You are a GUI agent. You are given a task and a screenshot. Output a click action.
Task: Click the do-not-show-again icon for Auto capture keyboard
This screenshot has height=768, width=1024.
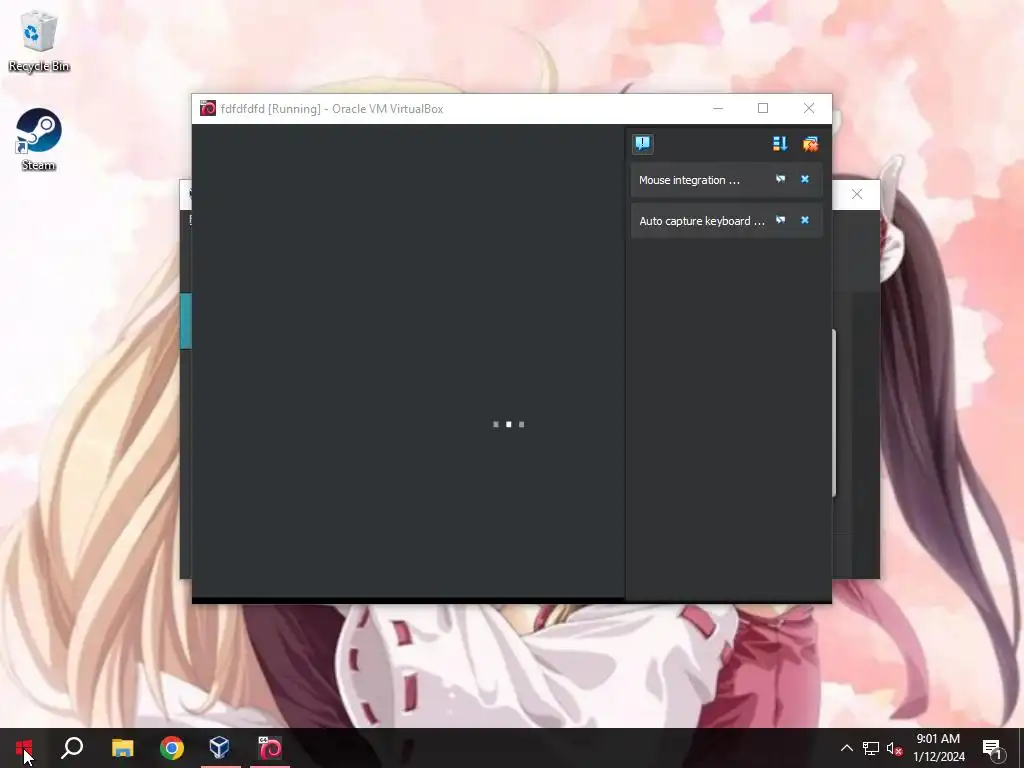[780, 220]
